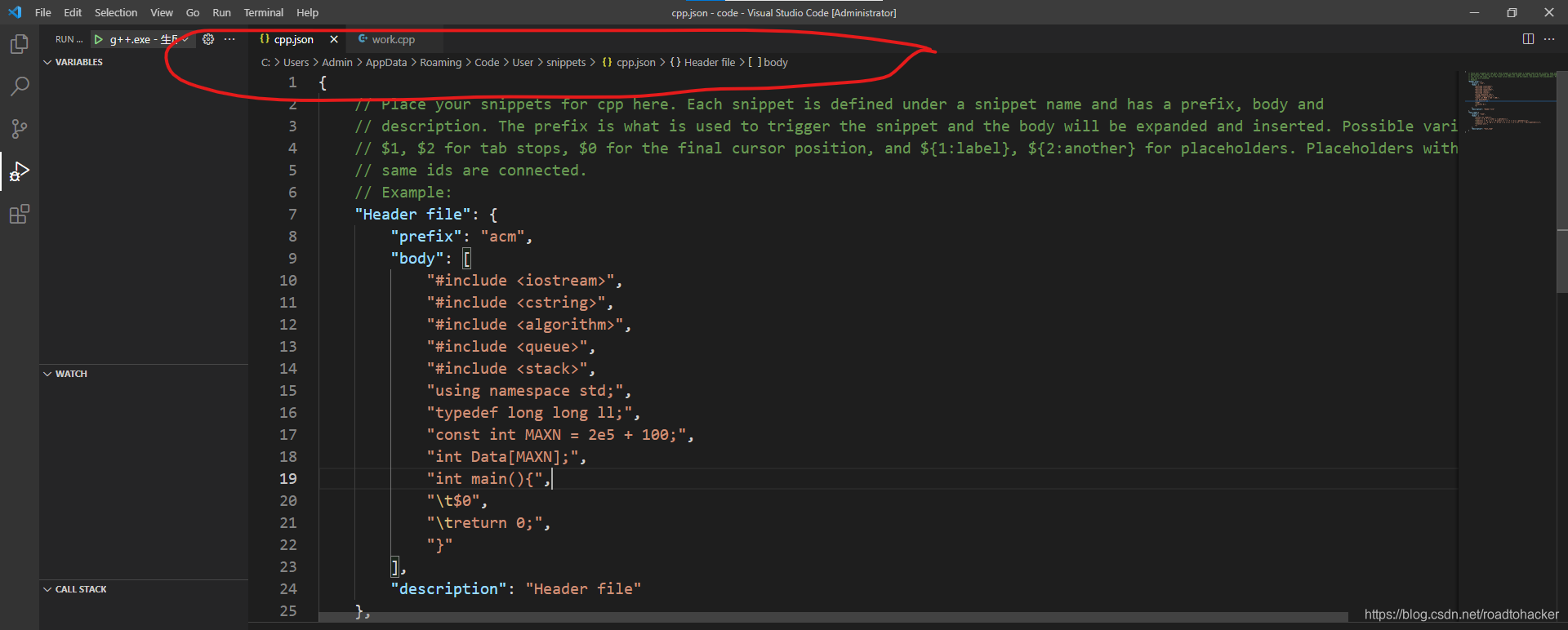The image size is (1568, 630).
Task: Split the editor to the right
Action: coord(1528,39)
